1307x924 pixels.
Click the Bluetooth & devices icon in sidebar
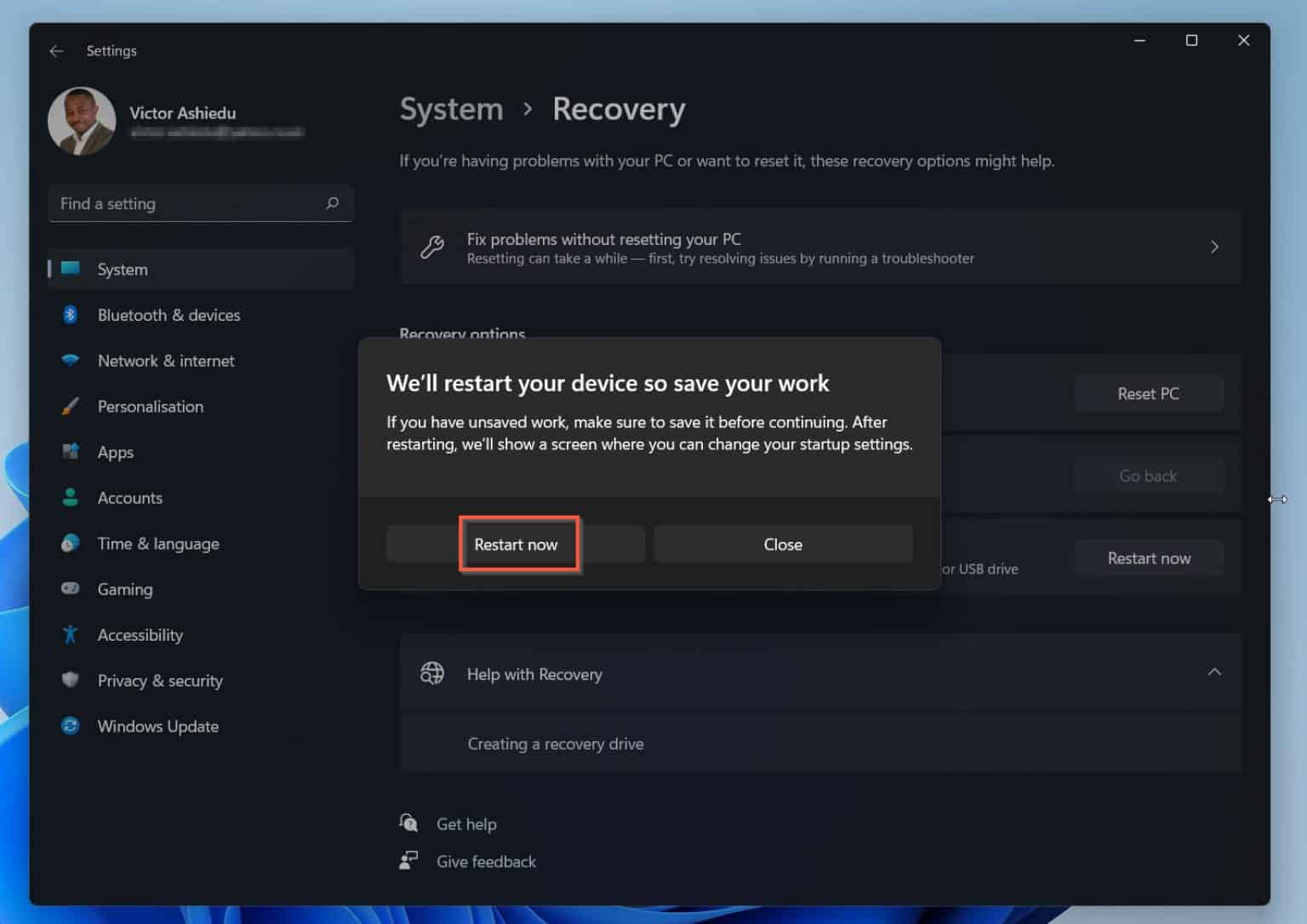coord(71,315)
